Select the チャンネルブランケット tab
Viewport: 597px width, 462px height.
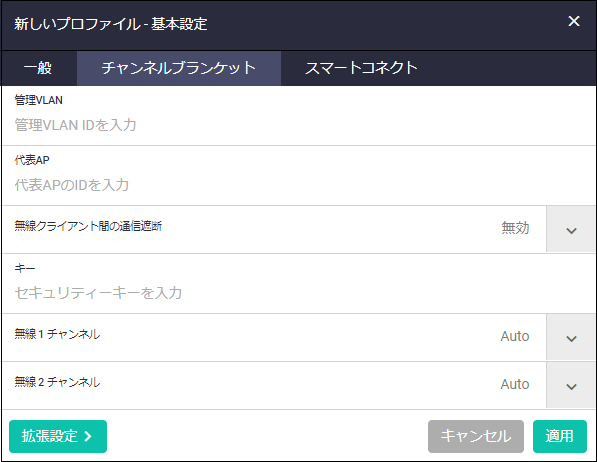pos(179,68)
